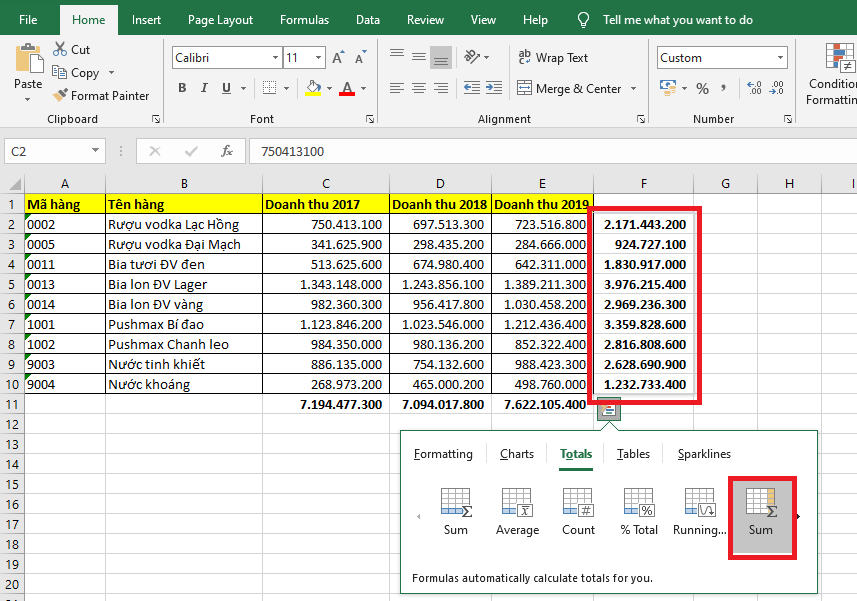Toggle Wrap Text for cells
The image size is (857, 601).
552,58
